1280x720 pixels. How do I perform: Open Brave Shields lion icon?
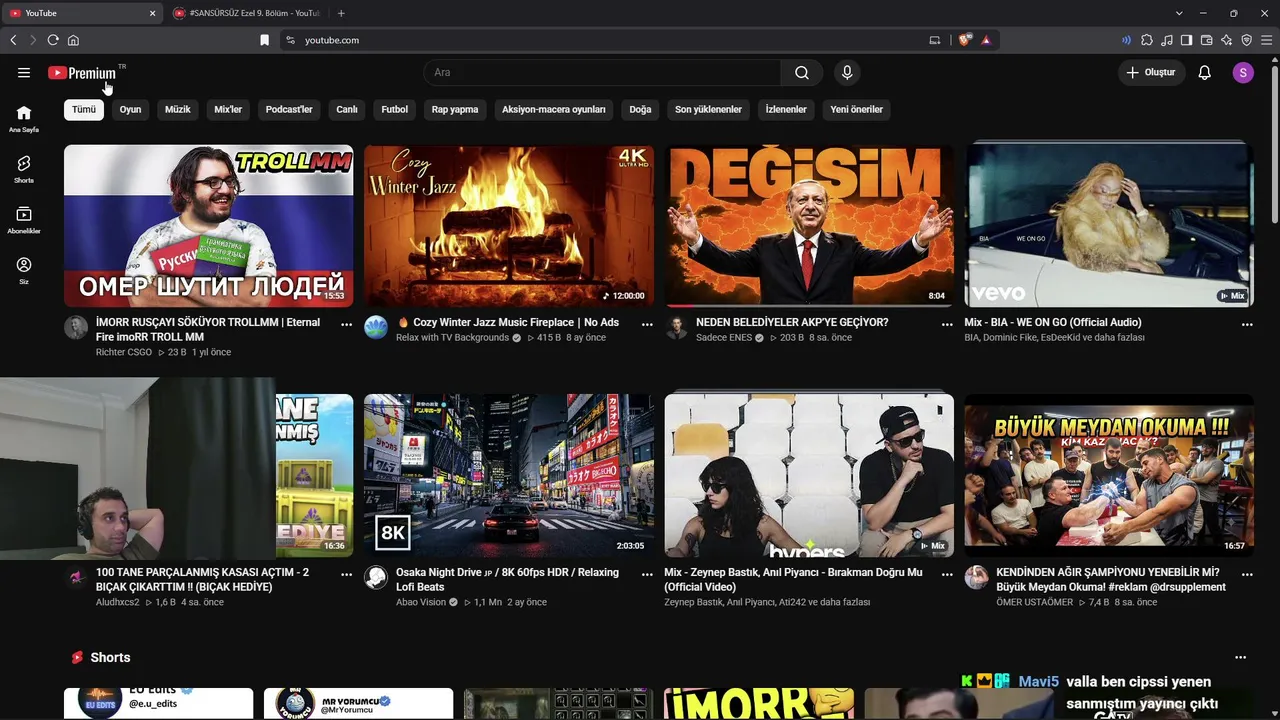[965, 40]
